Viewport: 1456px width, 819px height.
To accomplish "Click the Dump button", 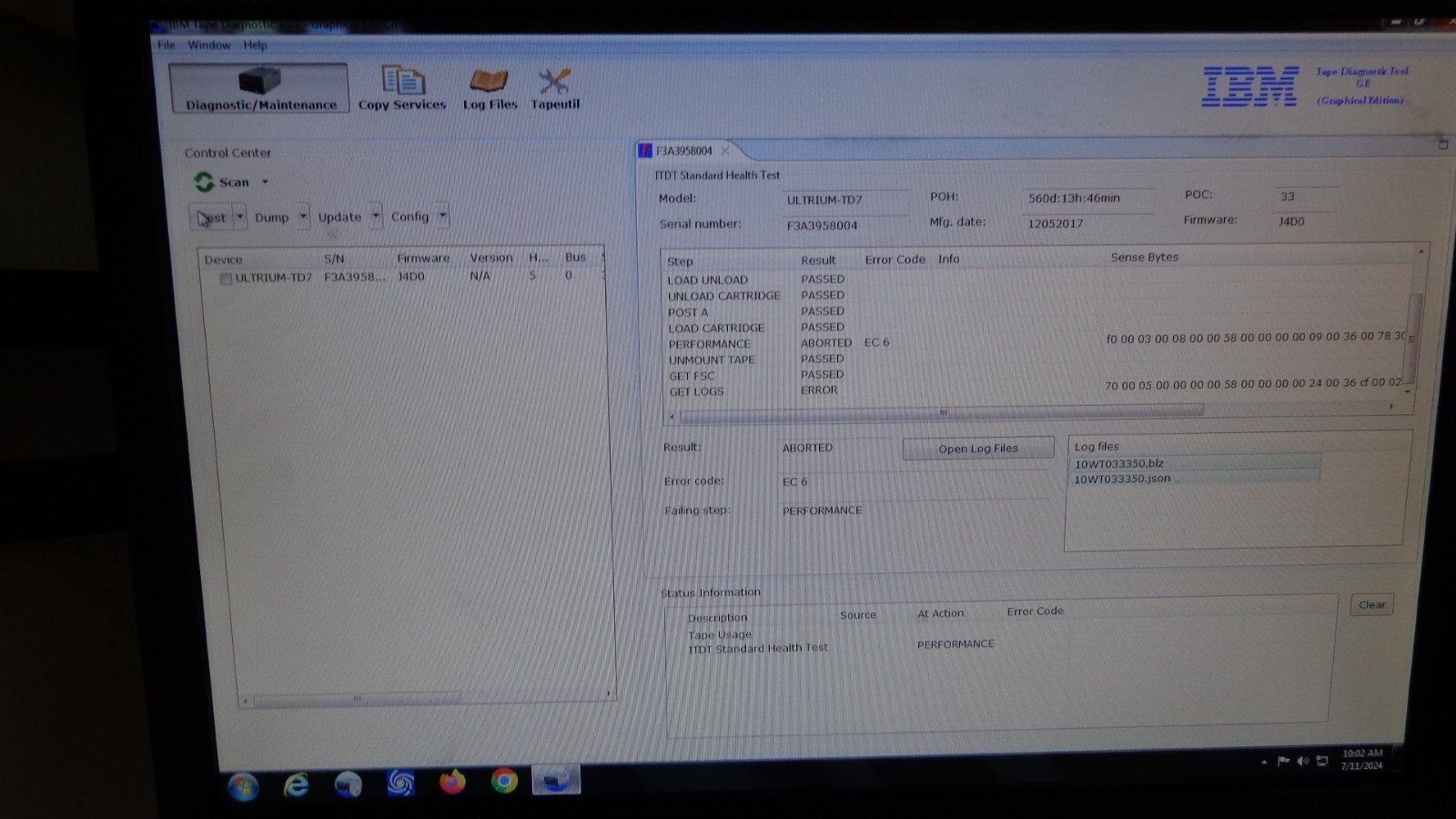I will coord(272,217).
